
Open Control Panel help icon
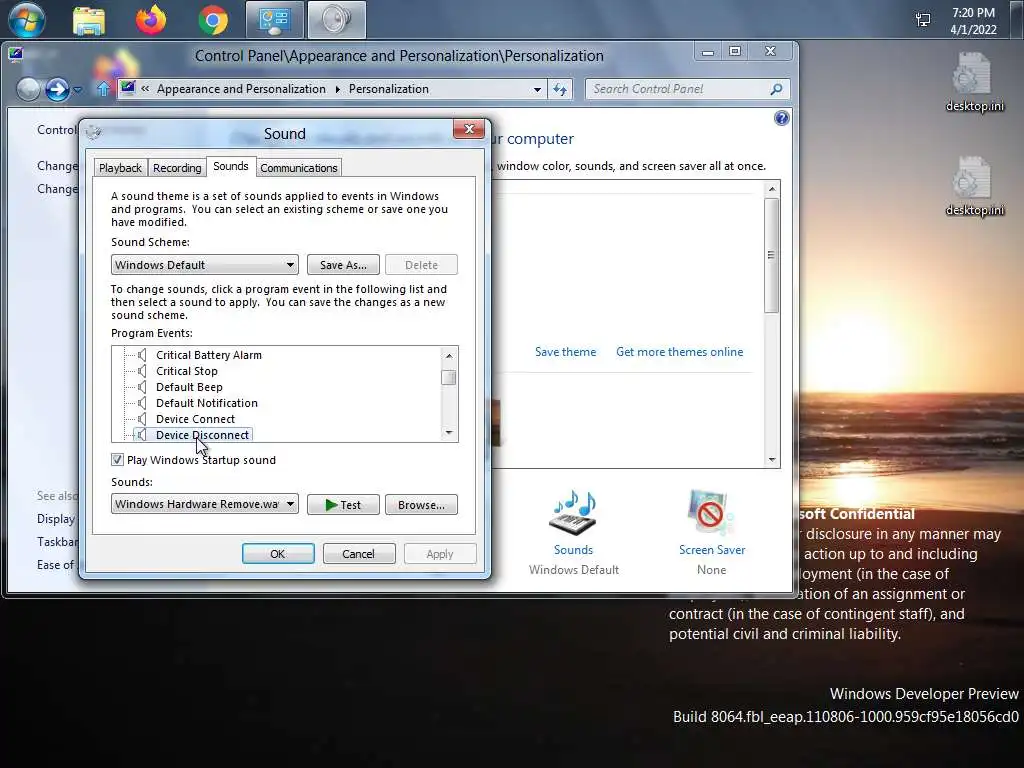[x=781, y=118]
